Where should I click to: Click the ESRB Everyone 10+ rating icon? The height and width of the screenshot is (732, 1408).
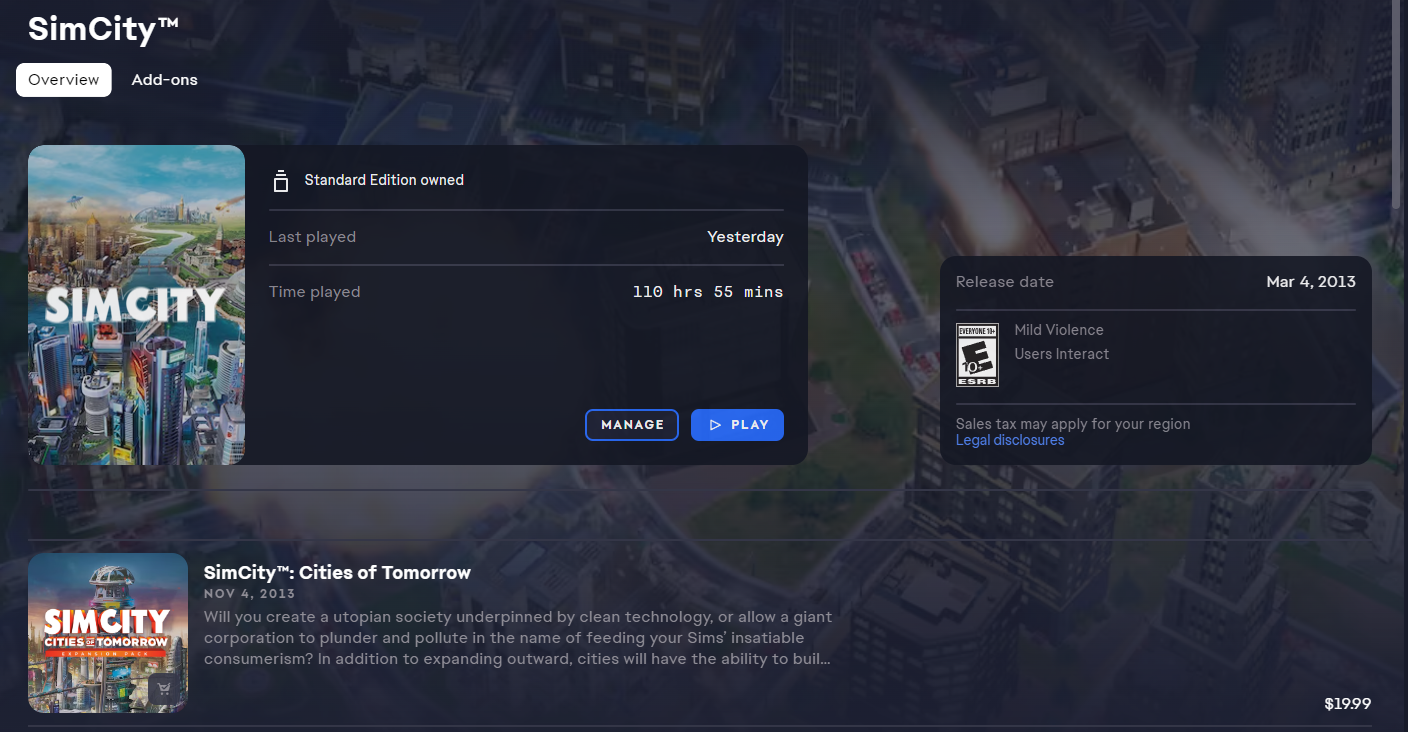pos(978,355)
